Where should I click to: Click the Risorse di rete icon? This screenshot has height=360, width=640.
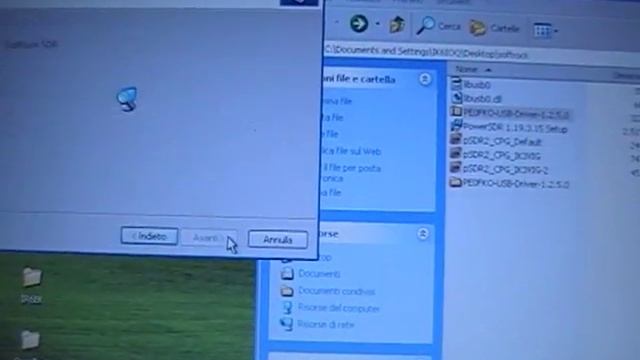pos(287,324)
